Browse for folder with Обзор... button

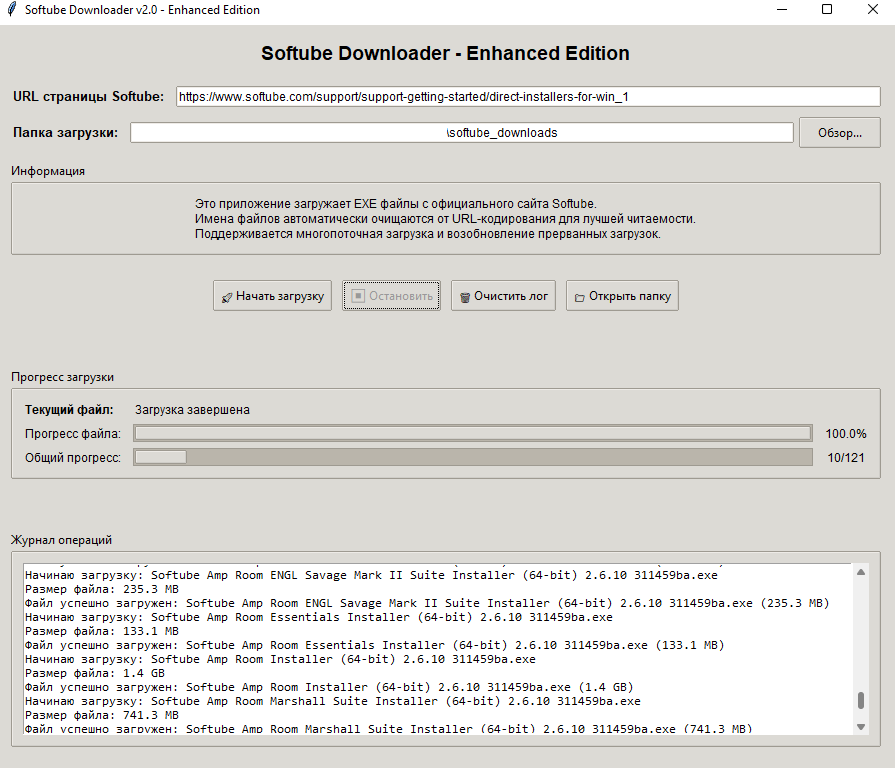point(840,132)
